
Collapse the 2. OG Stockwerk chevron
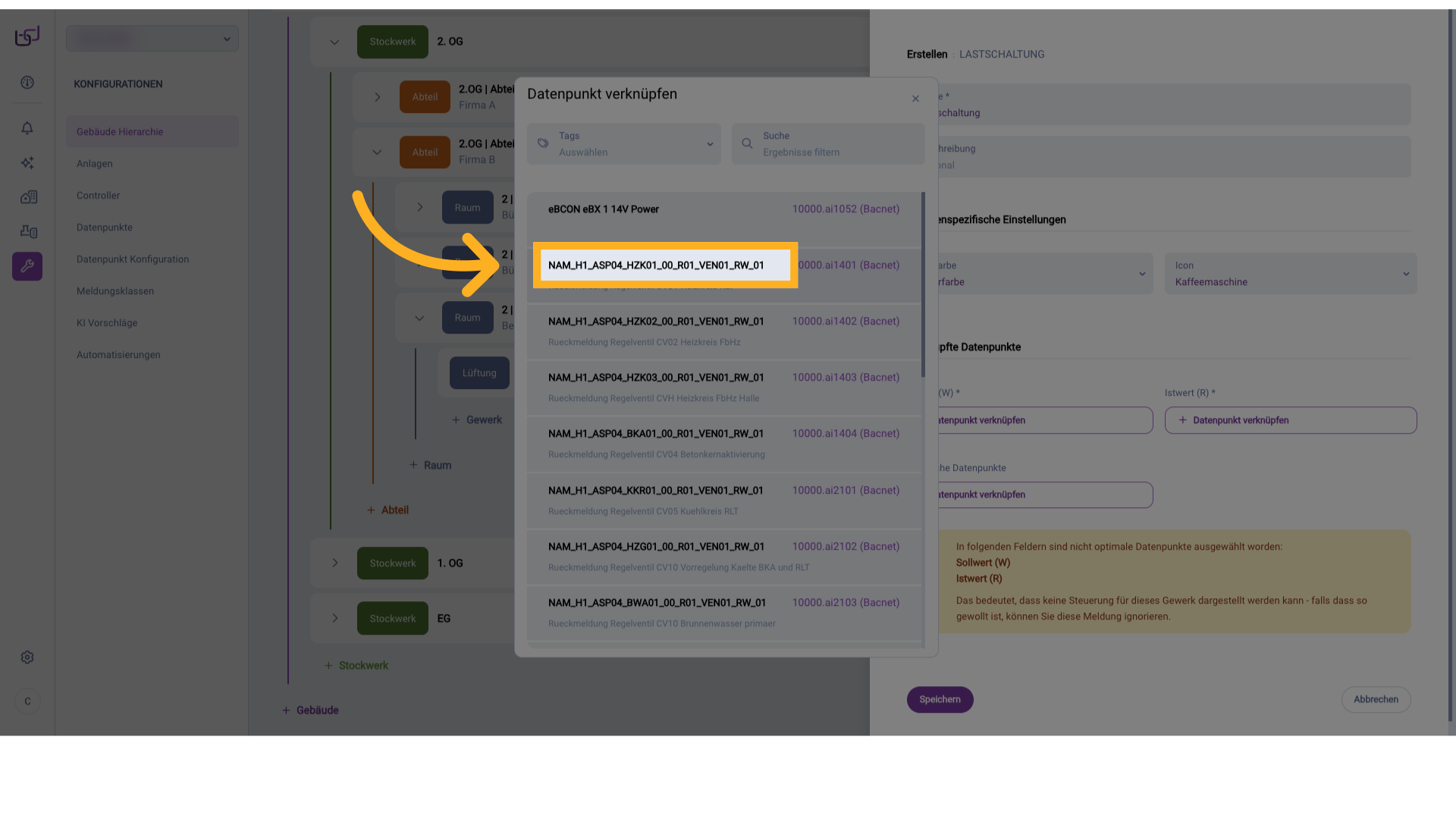(x=334, y=42)
